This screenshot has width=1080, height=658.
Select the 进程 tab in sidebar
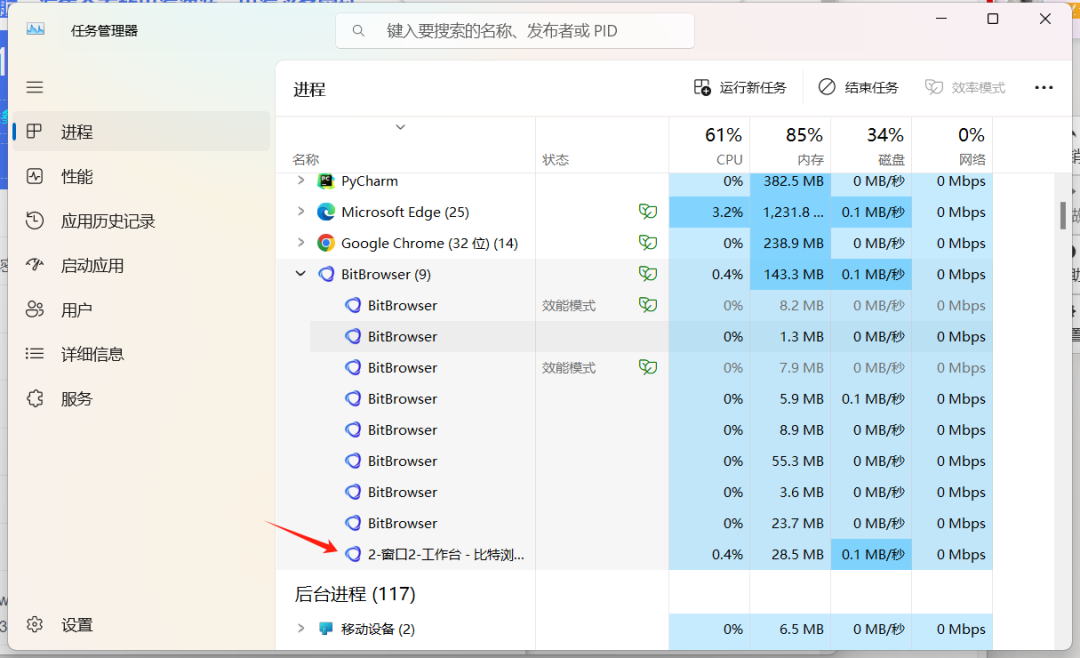tap(141, 132)
